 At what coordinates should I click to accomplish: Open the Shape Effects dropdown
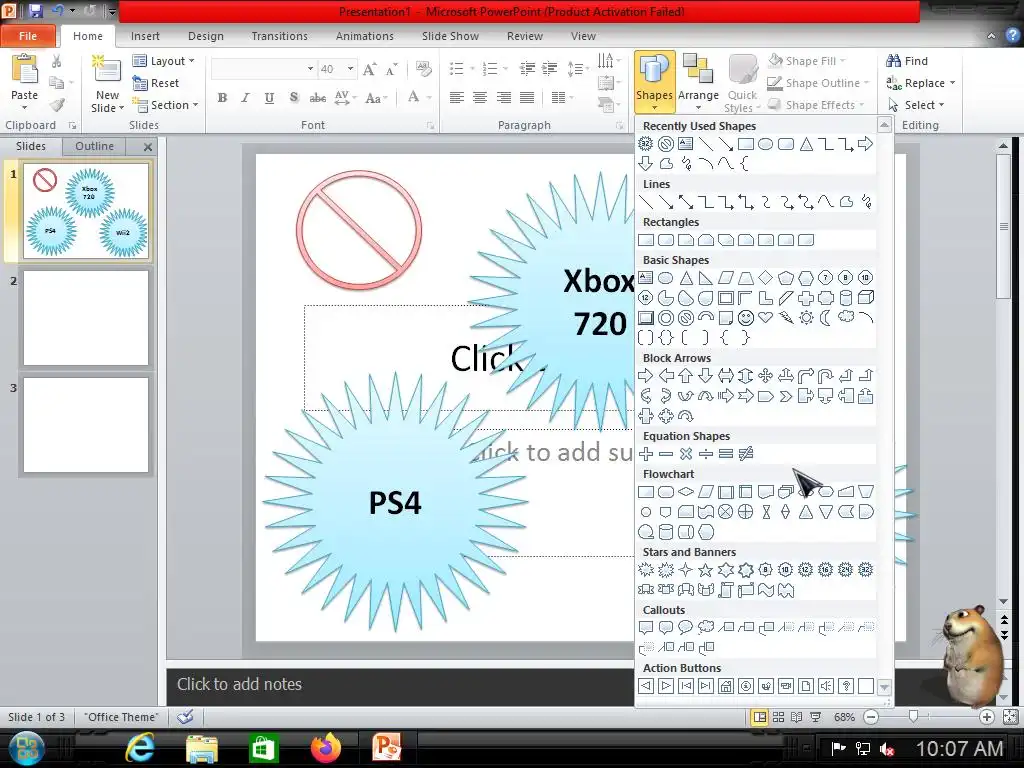pyautogui.click(x=816, y=105)
